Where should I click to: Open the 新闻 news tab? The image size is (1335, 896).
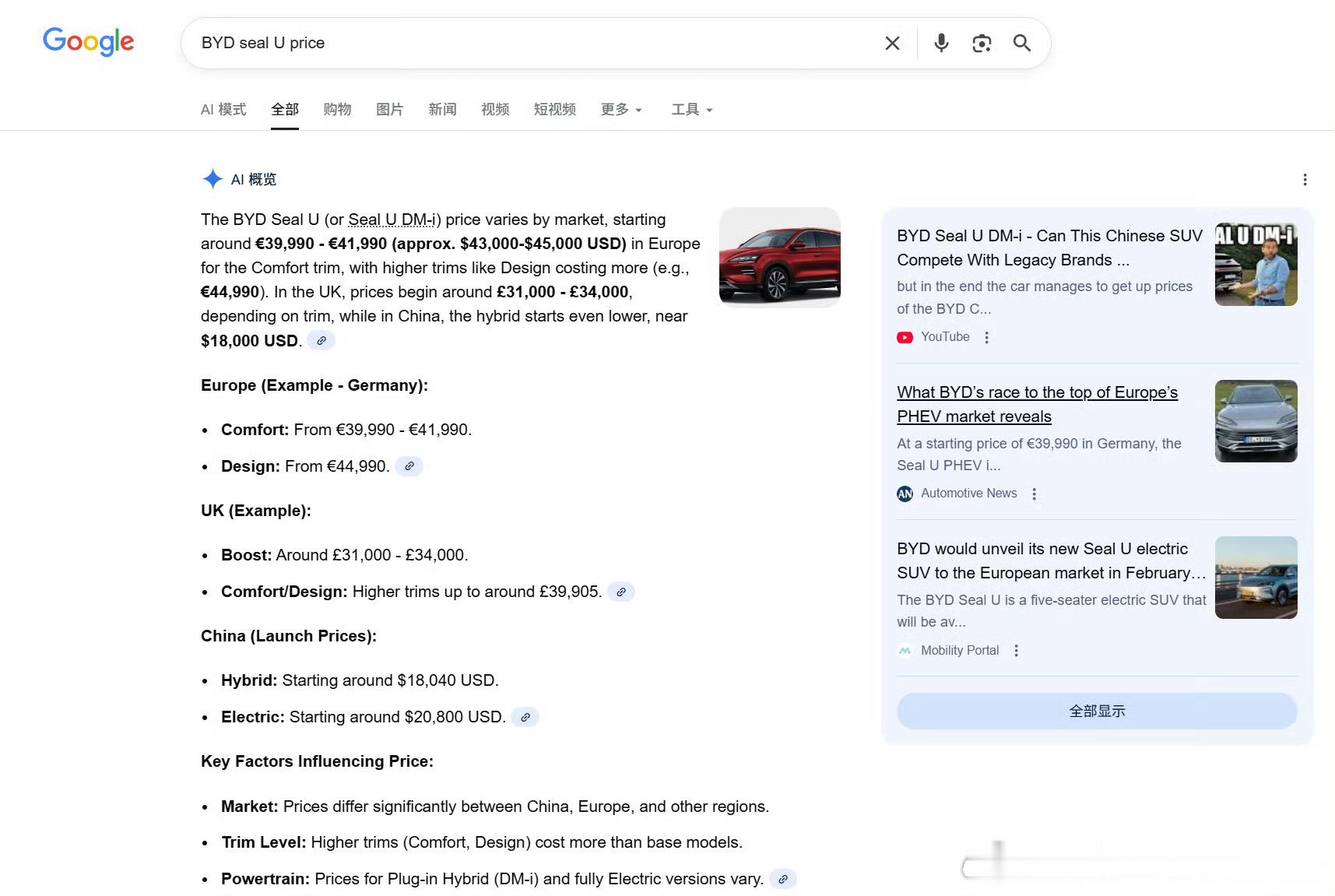[x=442, y=110]
